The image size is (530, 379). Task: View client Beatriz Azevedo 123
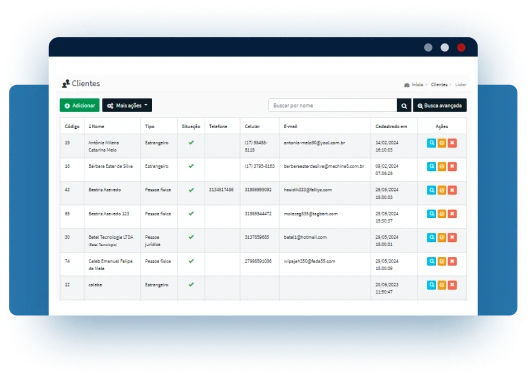pyautogui.click(x=431, y=214)
